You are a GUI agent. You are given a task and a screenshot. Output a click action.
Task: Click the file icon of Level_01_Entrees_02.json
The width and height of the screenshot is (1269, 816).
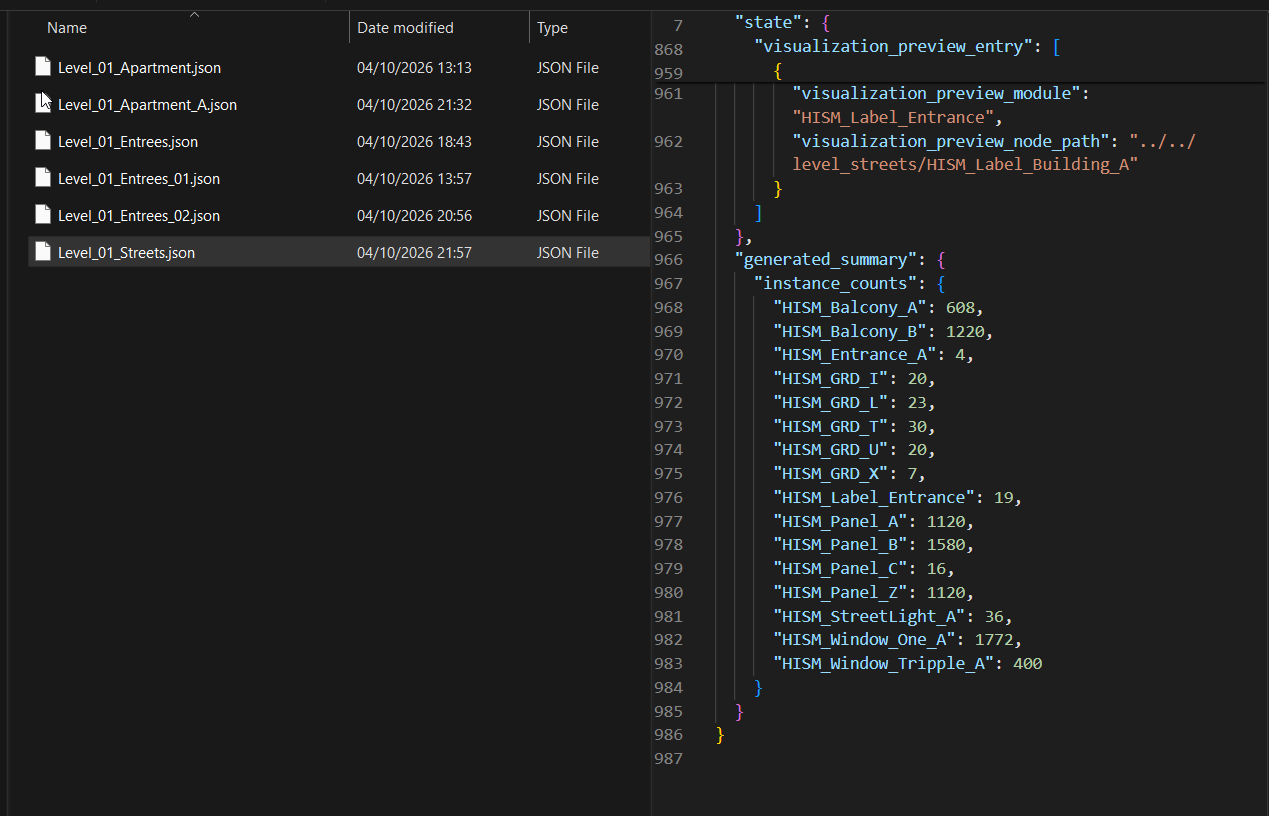42,215
